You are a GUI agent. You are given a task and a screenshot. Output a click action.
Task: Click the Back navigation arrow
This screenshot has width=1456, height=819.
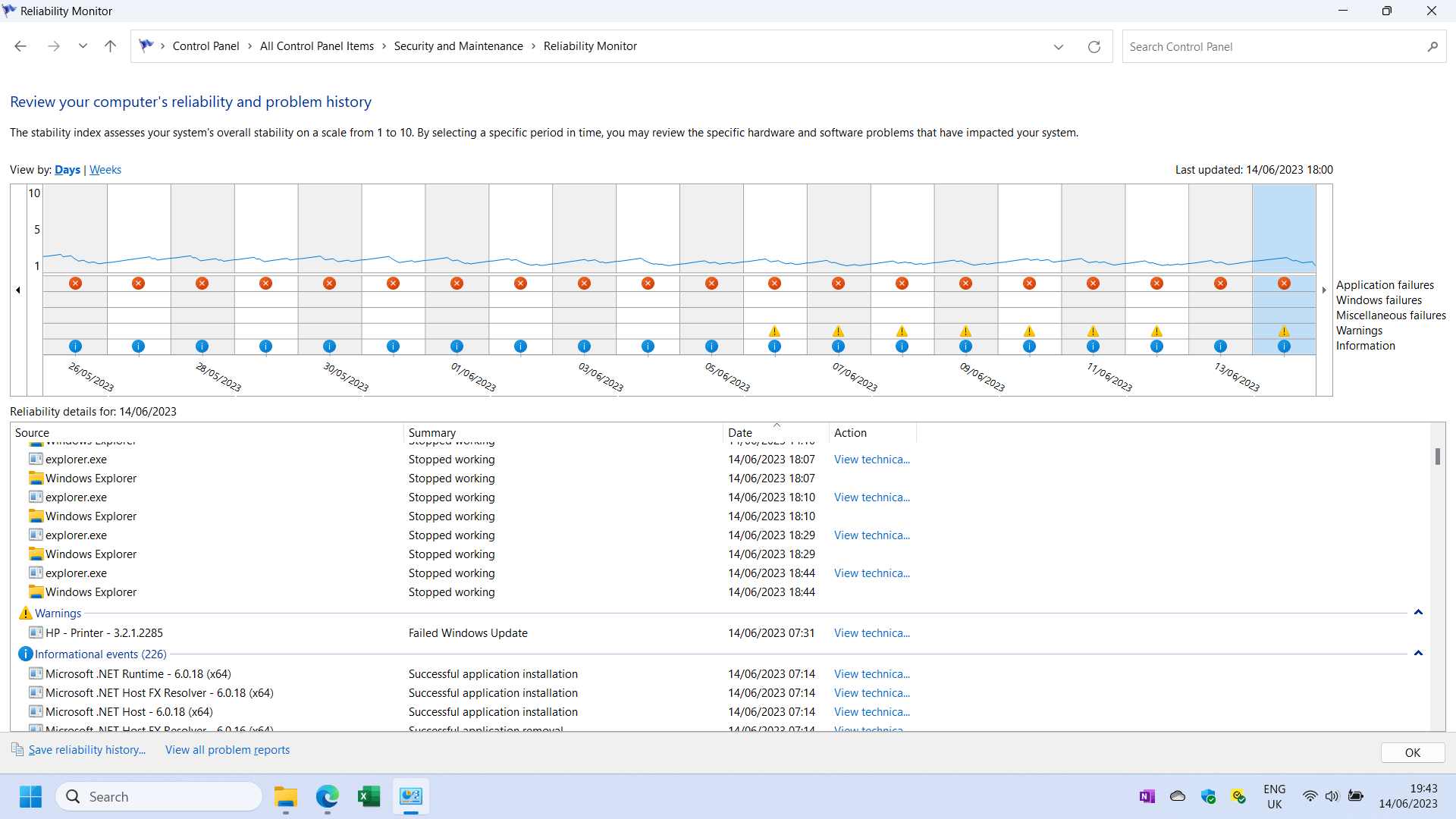20,46
